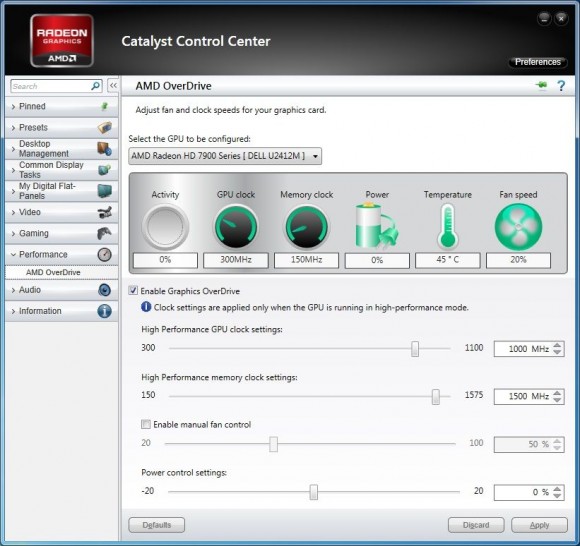Increase memory clock MHz with up arrow
This screenshot has width=580, height=546.
pyautogui.click(x=557, y=393)
